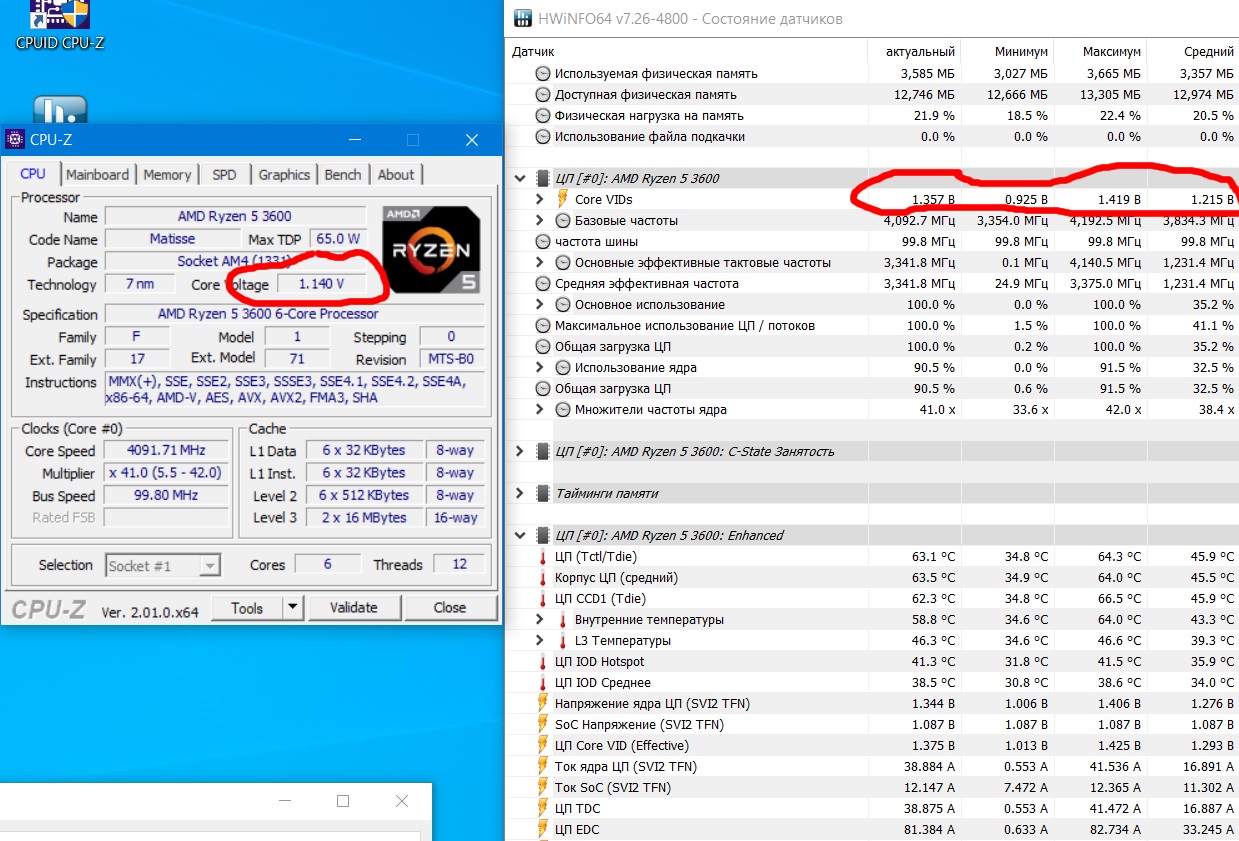
Task: Click the clock icon beside частота шины
Action: pos(543,241)
